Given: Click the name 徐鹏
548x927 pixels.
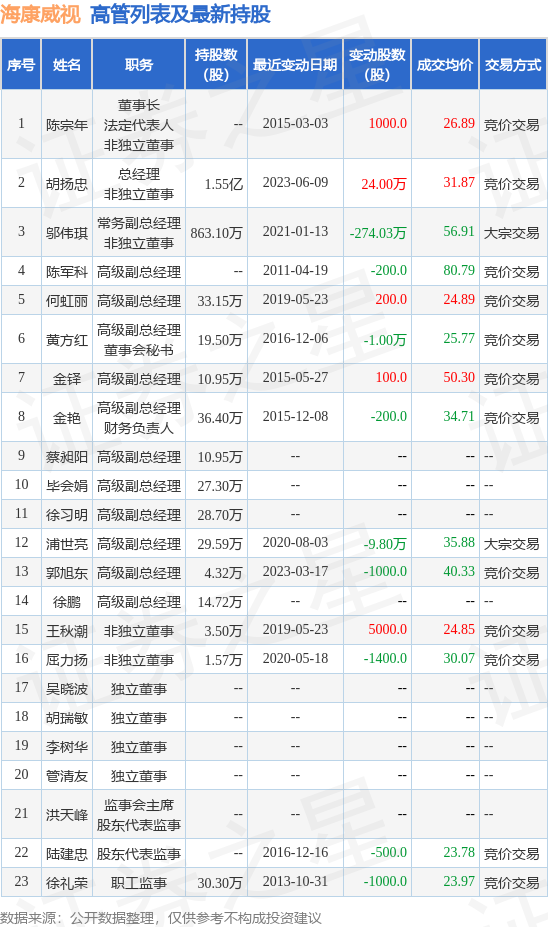Looking at the screenshot, I should tap(67, 602).
